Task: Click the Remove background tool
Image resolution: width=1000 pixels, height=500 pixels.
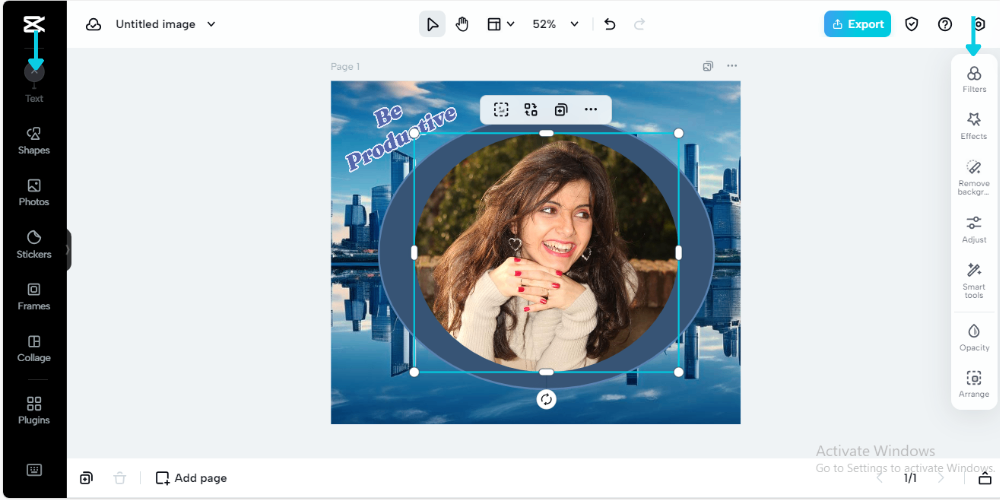Action: click(x=973, y=176)
